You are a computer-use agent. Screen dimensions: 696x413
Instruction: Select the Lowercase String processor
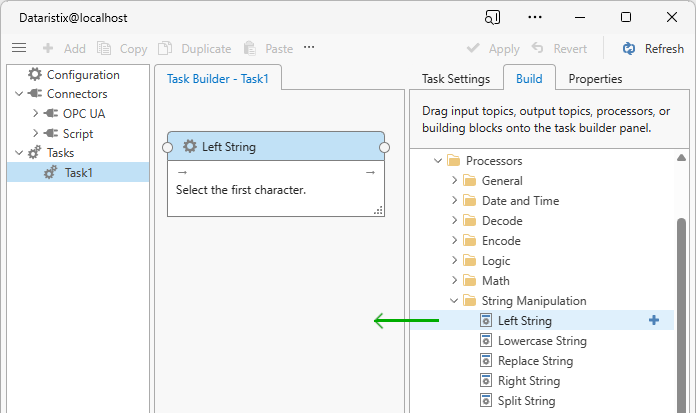tap(542, 340)
